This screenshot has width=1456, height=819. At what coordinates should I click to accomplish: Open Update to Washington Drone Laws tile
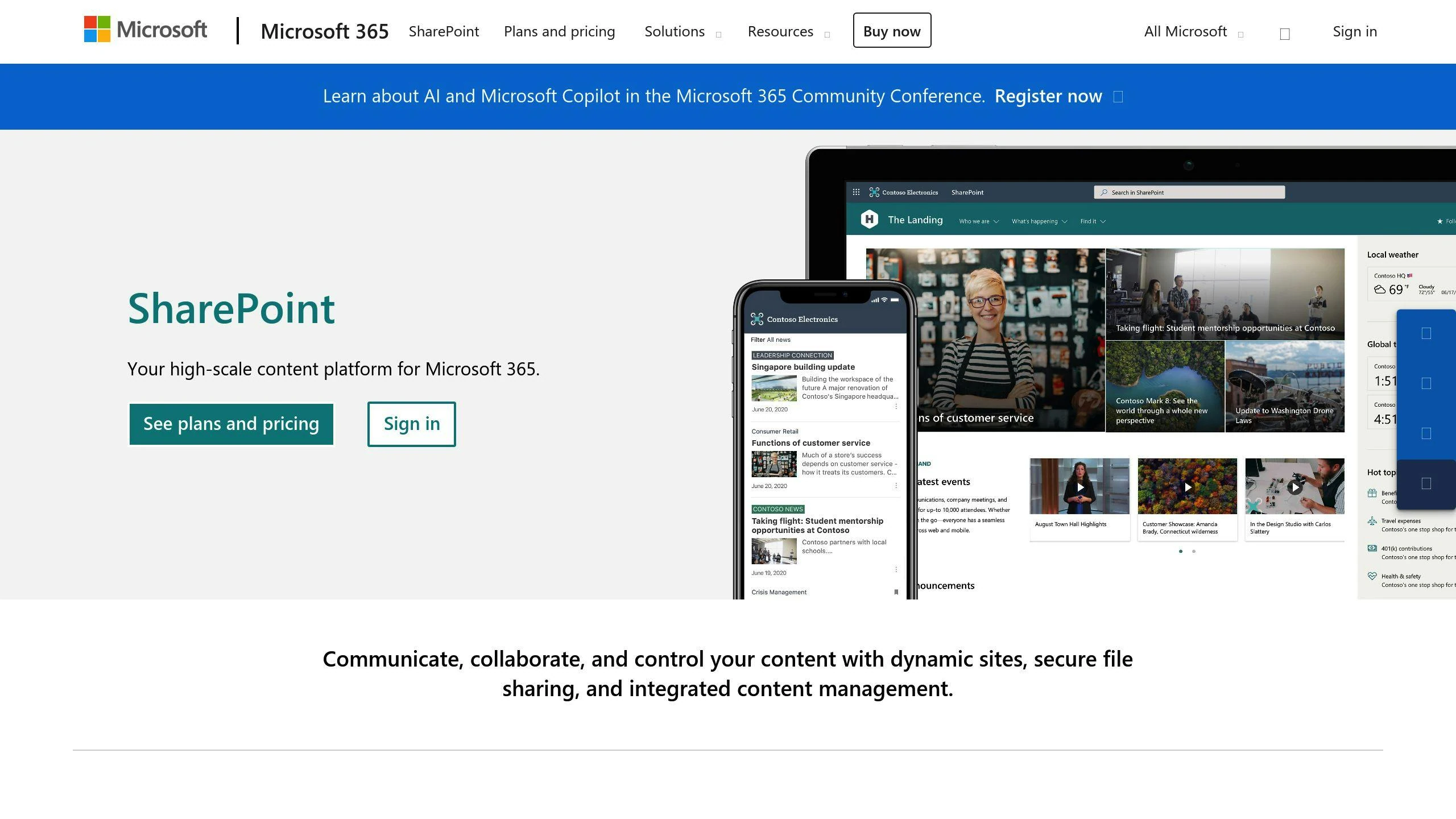(x=1285, y=387)
